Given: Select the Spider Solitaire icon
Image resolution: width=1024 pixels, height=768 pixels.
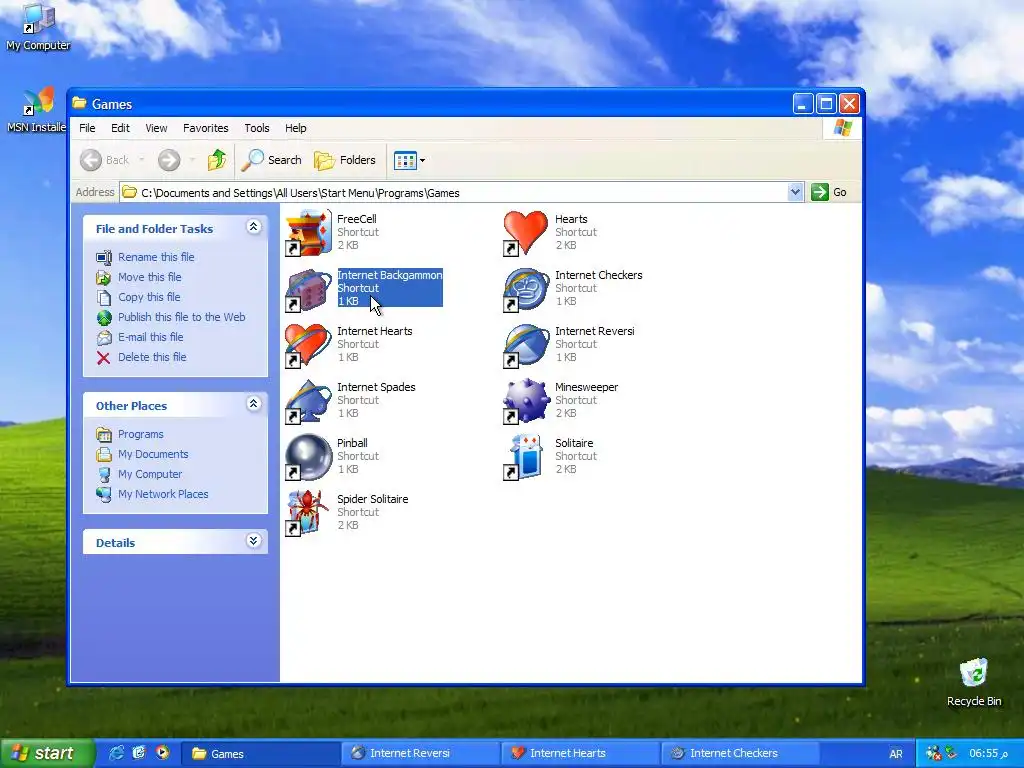Looking at the screenshot, I should [308, 513].
